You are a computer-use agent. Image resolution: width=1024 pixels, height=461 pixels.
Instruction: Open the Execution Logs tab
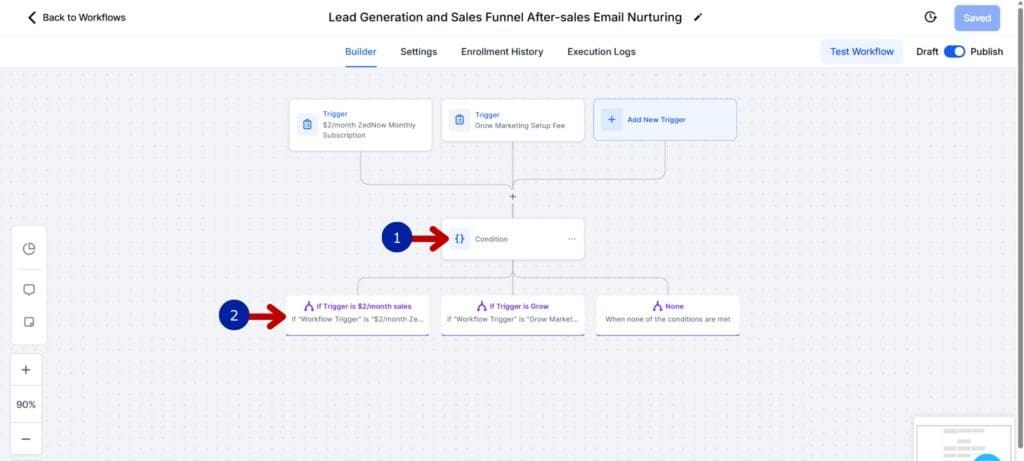[601, 52]
